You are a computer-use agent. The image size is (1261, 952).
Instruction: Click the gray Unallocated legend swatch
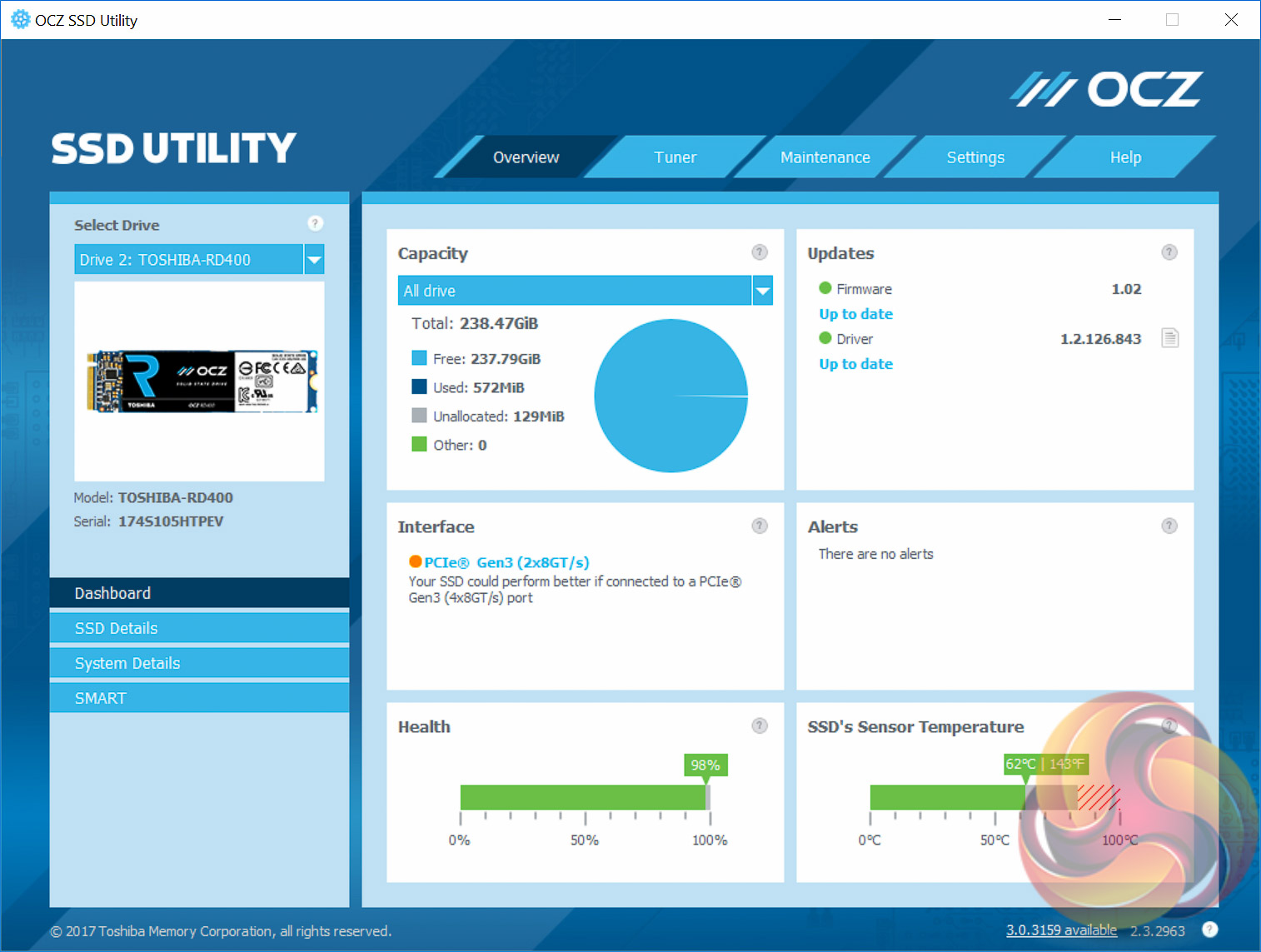[419, 415]
